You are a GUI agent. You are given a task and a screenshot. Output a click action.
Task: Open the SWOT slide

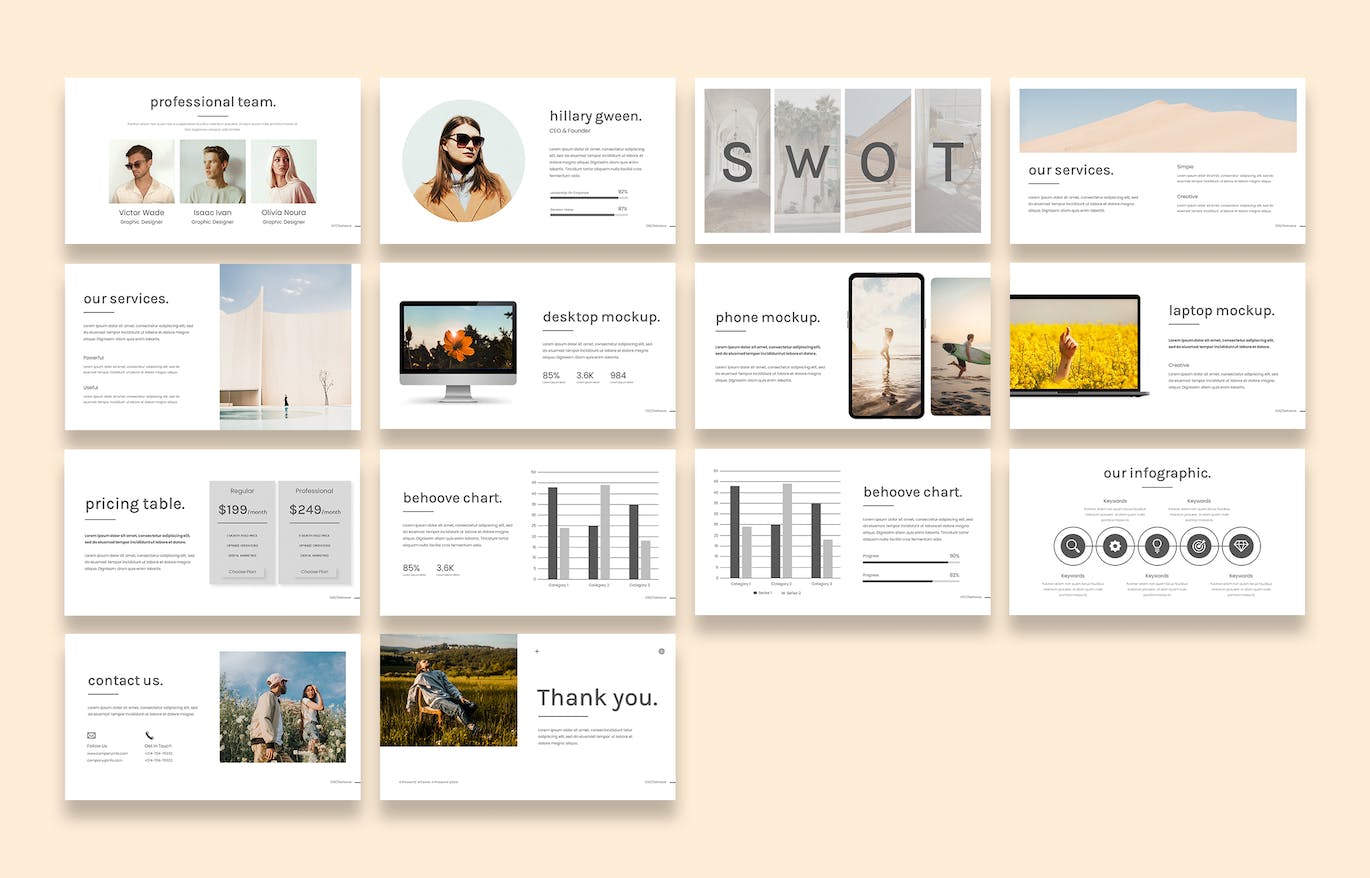point(842,160)
